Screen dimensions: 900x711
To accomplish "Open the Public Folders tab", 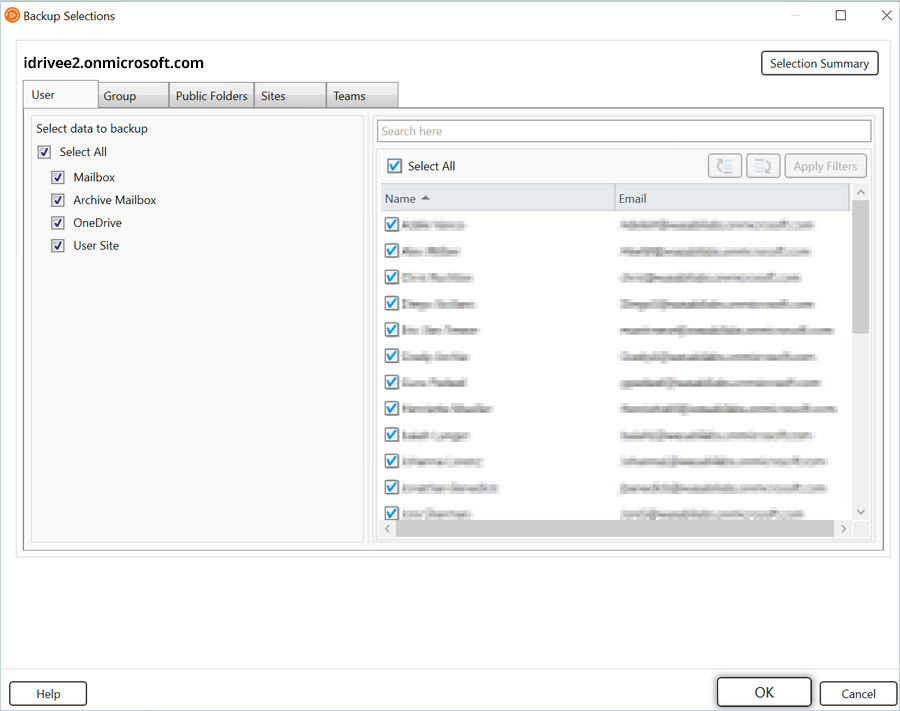I will click(x=211, y=96).
